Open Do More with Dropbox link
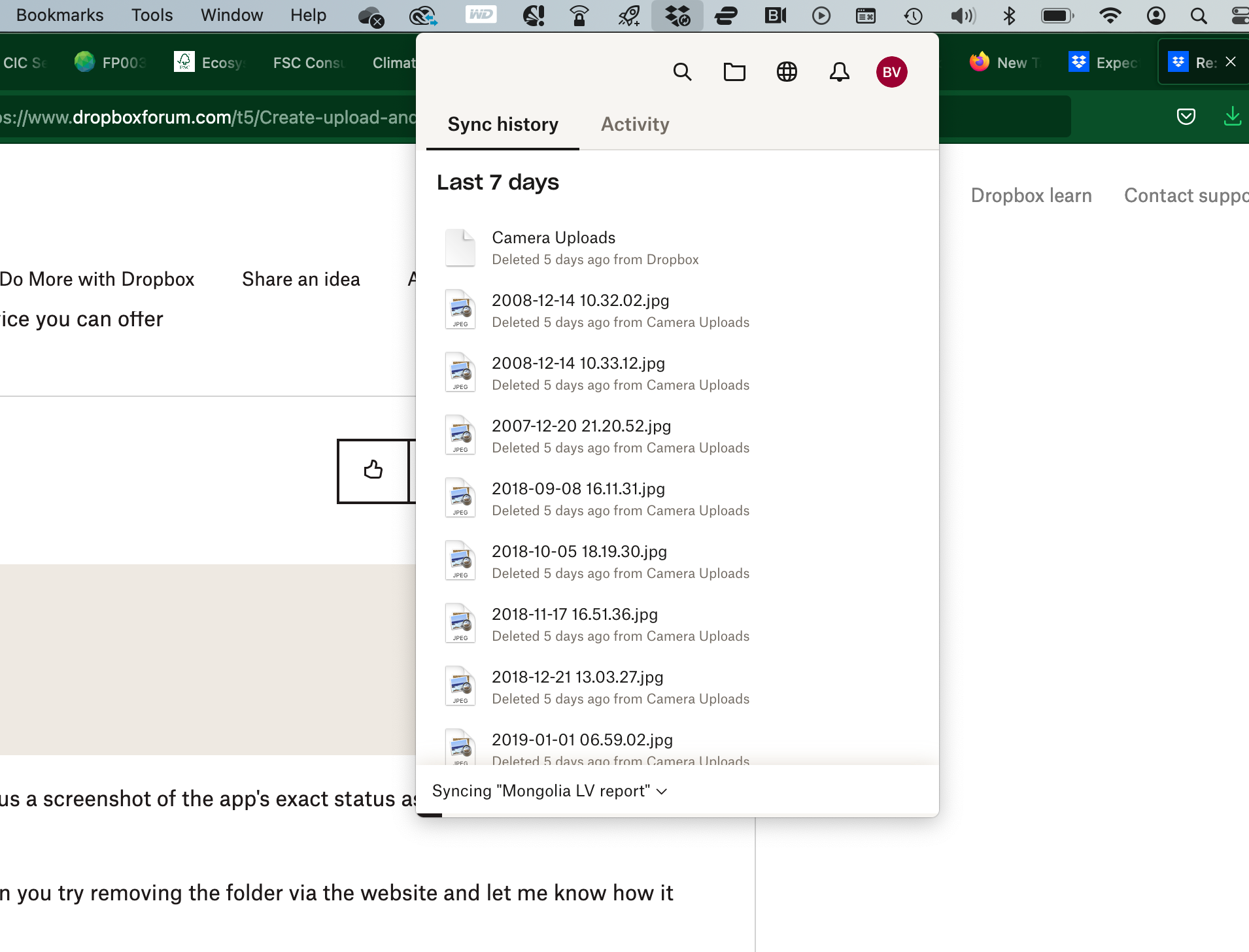1249x952 pixels. click(97, 279)
